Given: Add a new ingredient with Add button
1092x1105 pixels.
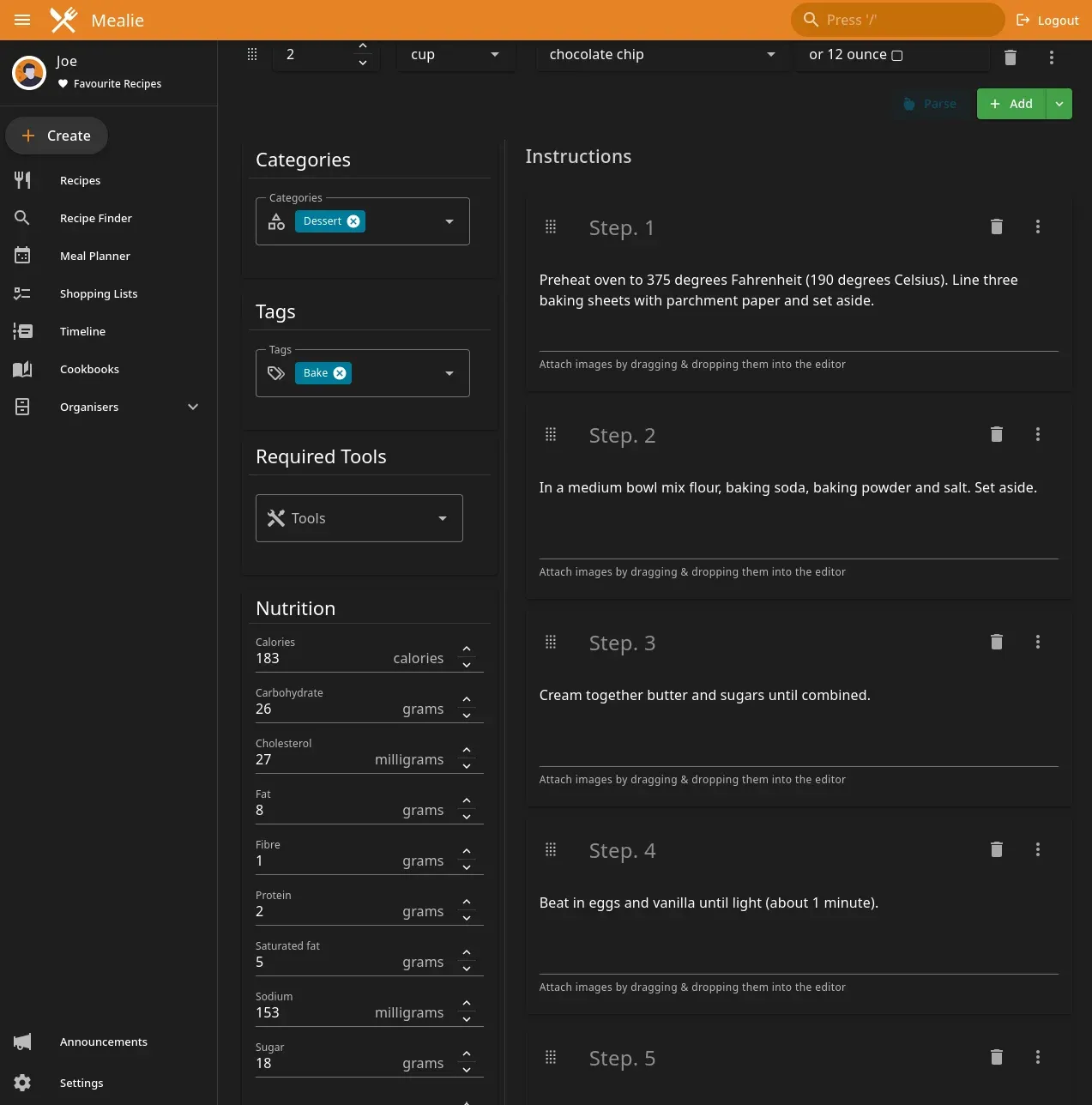Looking at the screenshot, I should [1011, 104].
